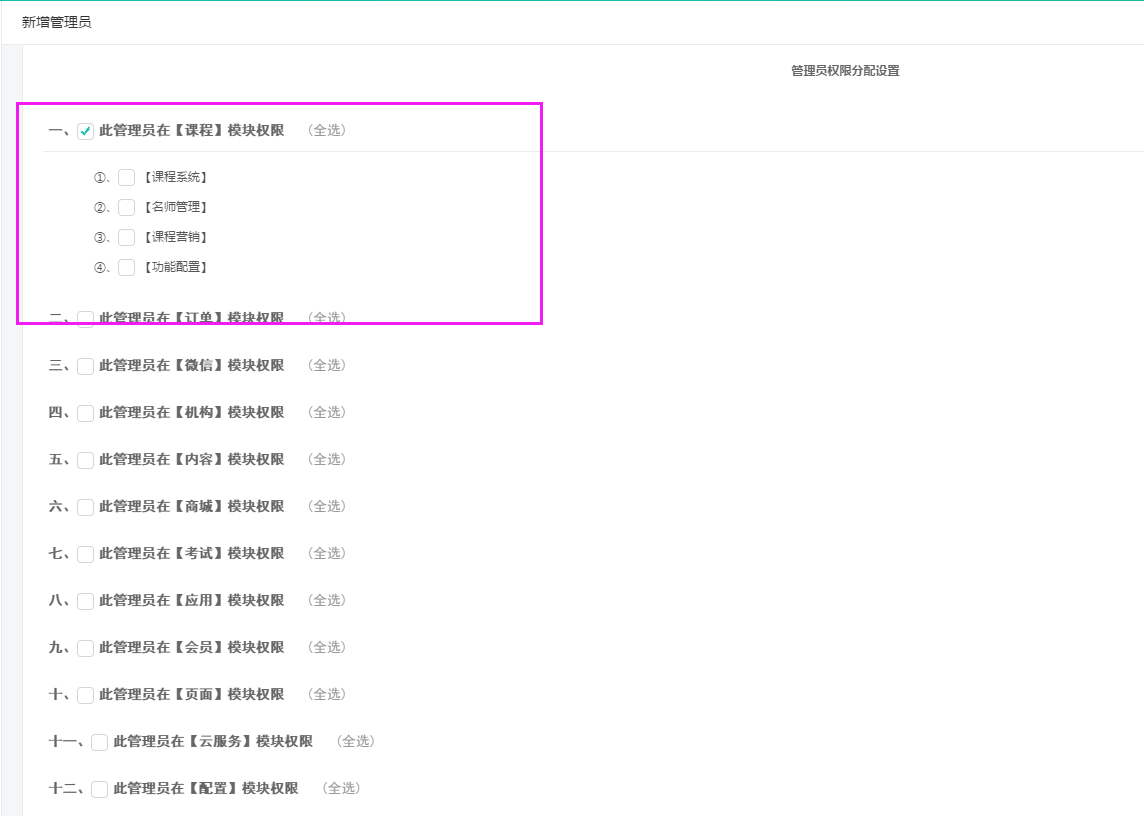Select the 【应用】 module permission checkbox
This screenshot has width=1144, height=816.
[x=86, y=601]
